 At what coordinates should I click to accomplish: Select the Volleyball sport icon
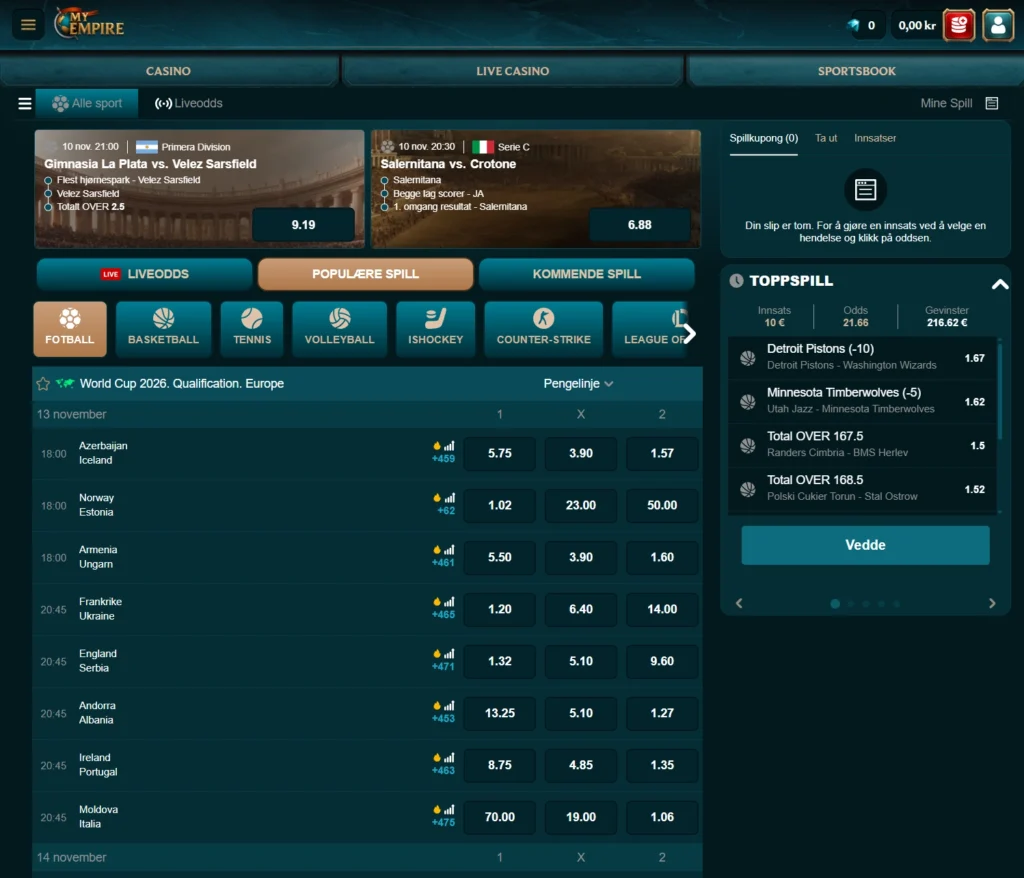(x=339, y=328)
